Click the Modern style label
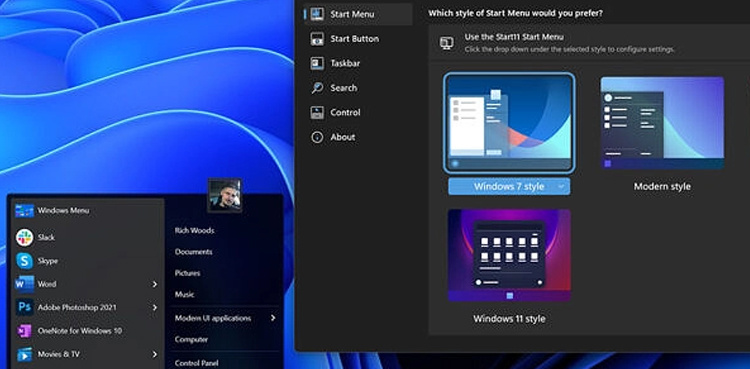Viewport: 750px width, 369px height. (x=662, y=187)
